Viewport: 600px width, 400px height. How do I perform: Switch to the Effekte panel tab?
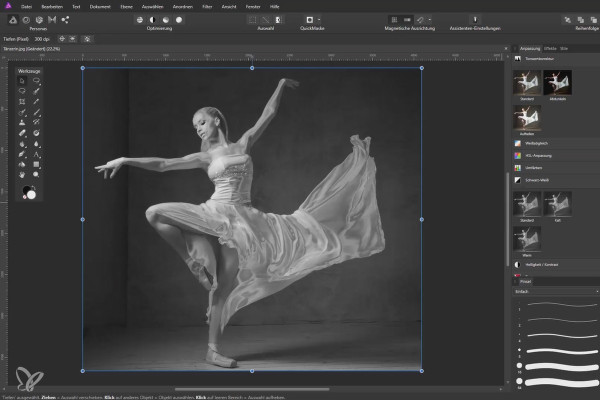(x=550, y=49)
